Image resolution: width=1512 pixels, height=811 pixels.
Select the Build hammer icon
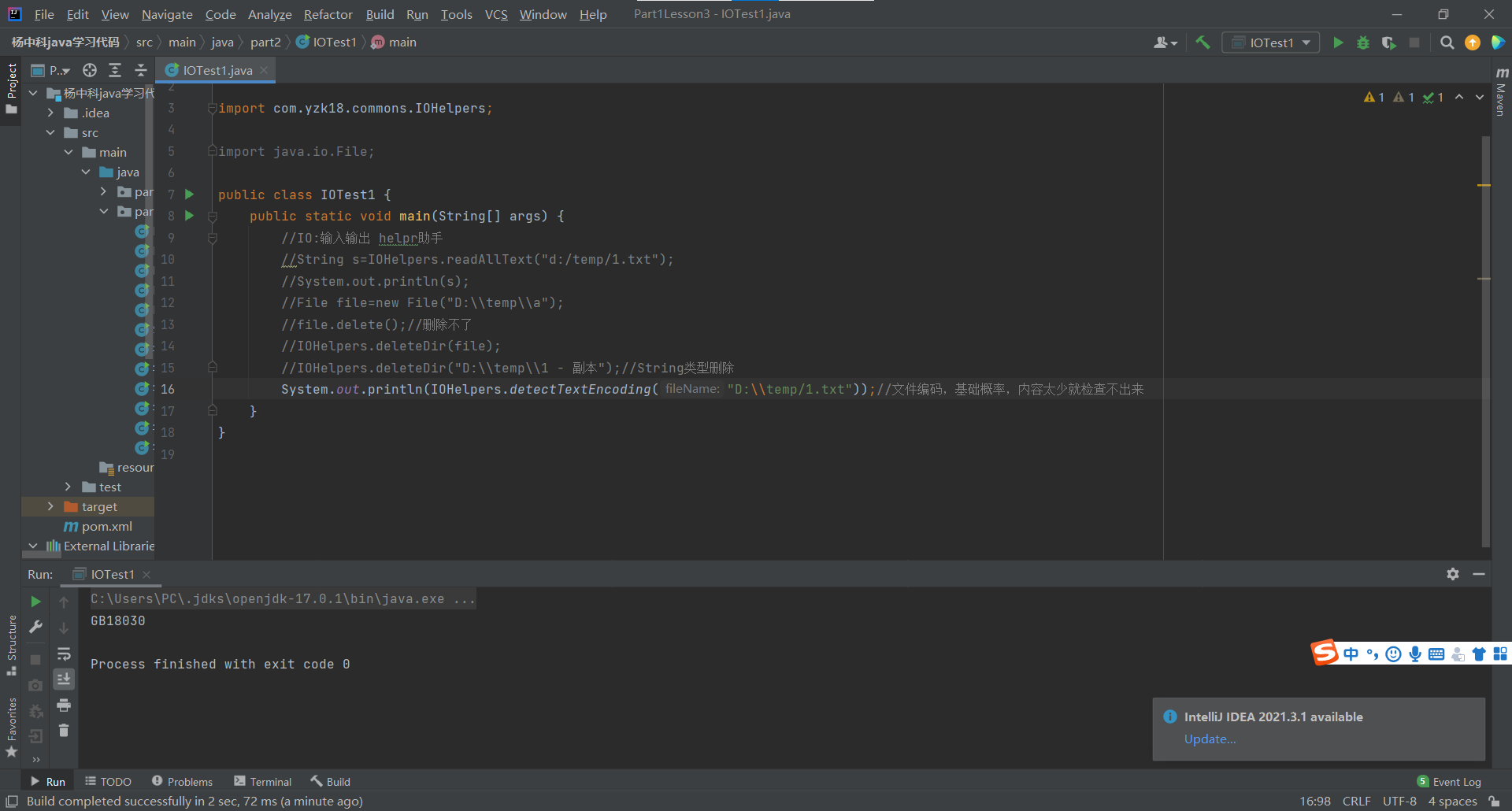(x=1203, y=42)
